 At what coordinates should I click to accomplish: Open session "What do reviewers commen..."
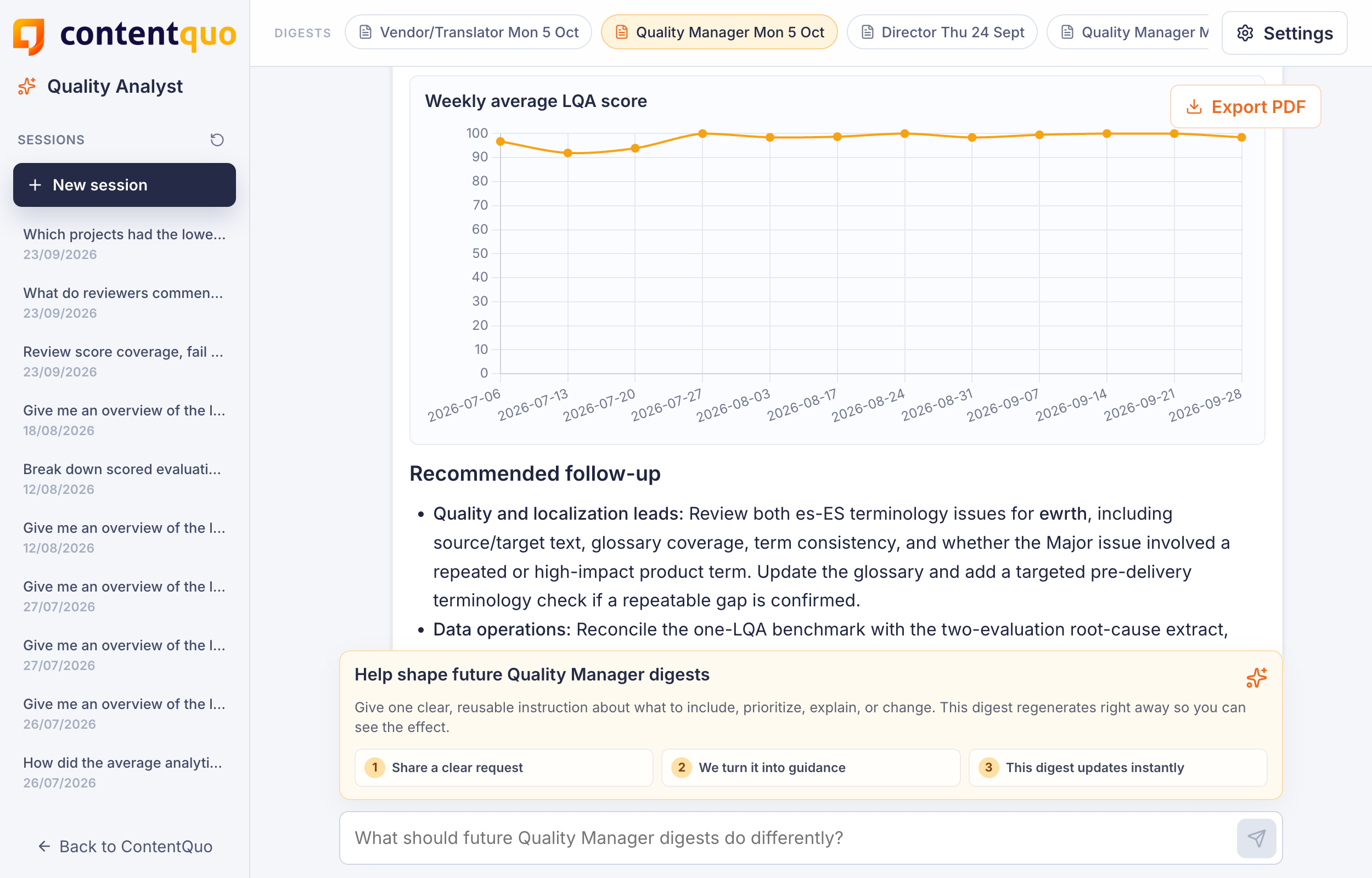coord(124,302)
